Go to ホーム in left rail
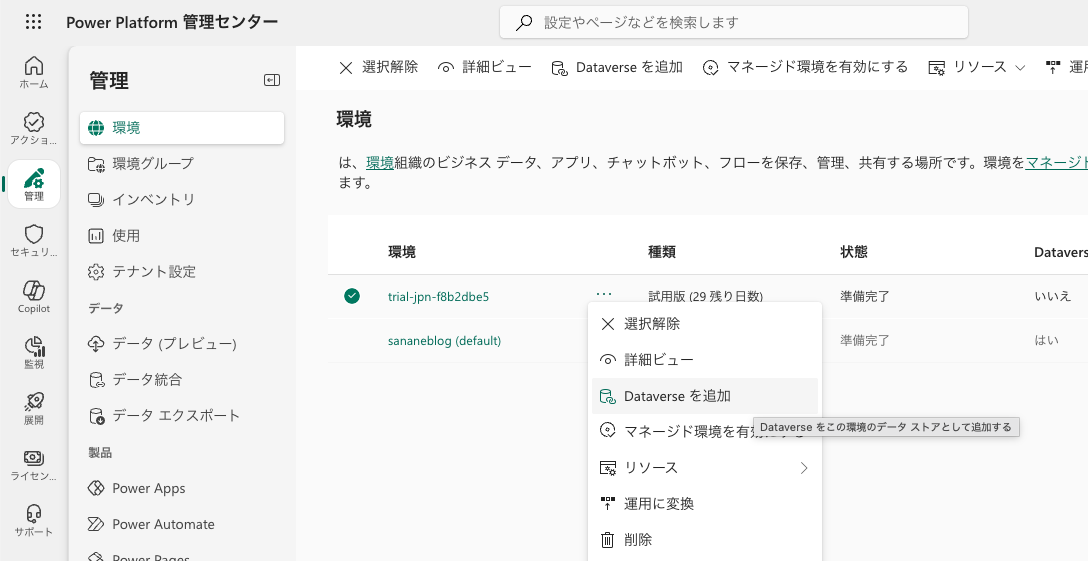 pos(33,72)
